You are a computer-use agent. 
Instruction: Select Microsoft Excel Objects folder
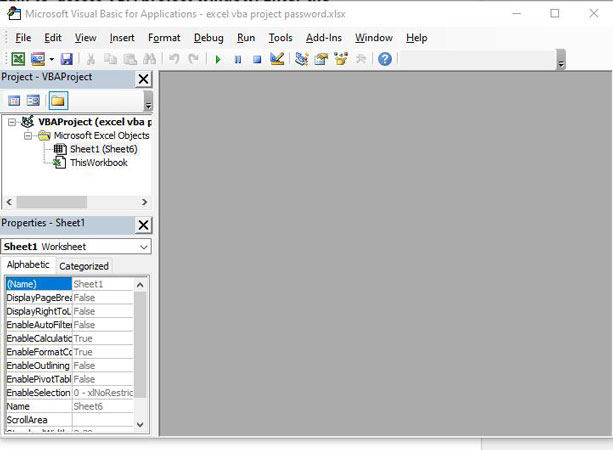point(101,136)
